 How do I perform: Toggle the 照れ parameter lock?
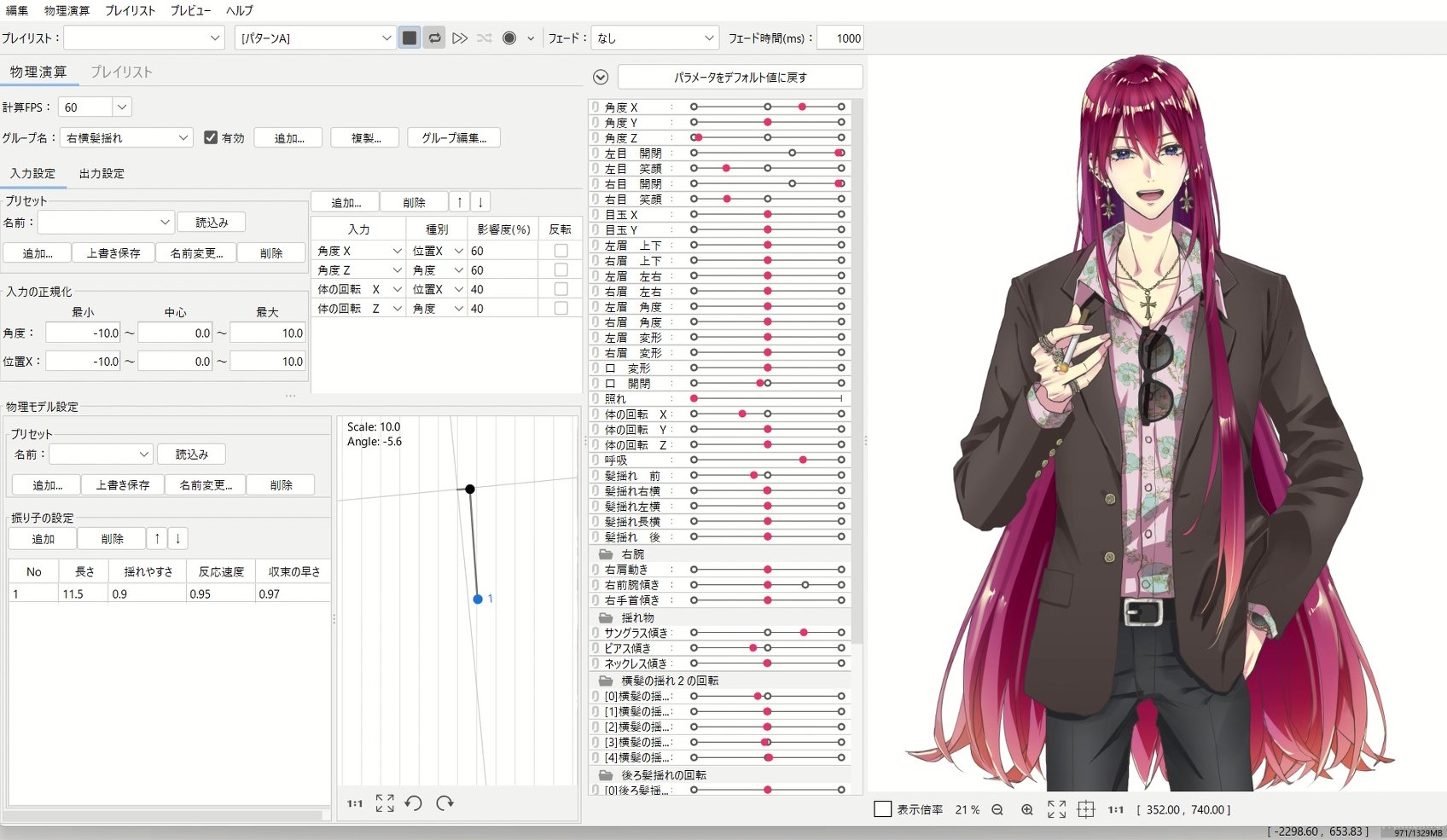coord(596,399)
